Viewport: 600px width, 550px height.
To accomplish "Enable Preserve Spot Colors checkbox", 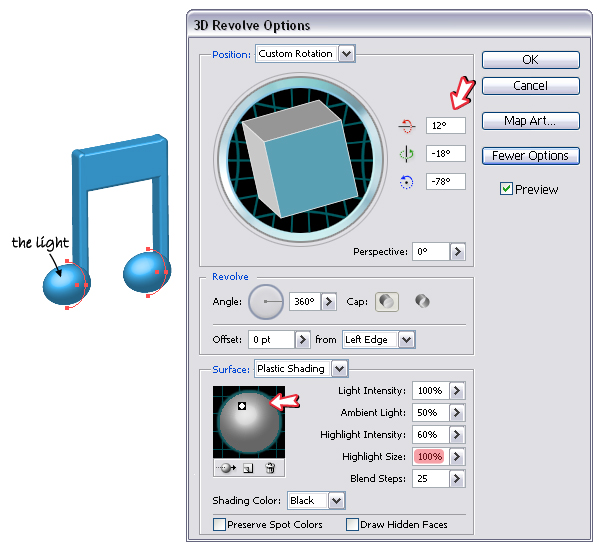I will (x=219, y=524).
